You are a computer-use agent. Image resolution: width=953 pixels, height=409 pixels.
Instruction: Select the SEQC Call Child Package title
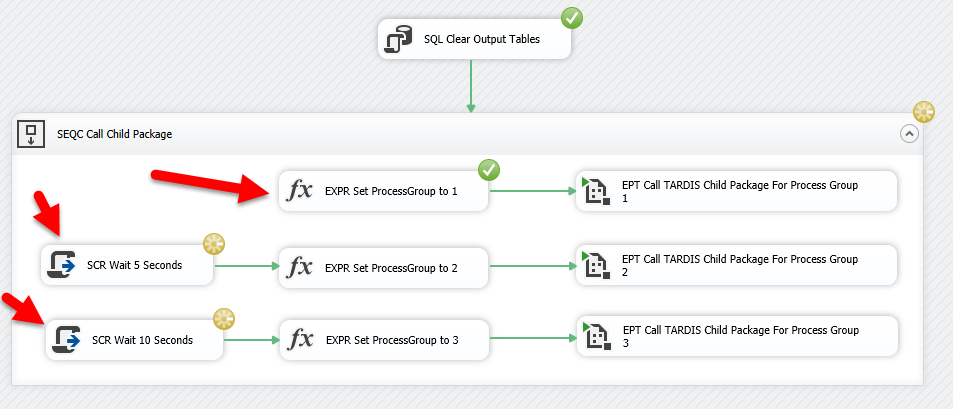coord(115,134)
